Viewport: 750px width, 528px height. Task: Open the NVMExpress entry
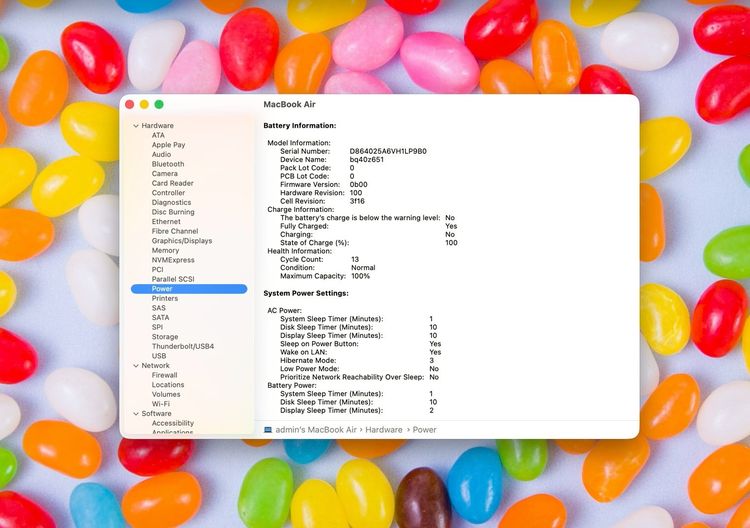point(173,260)
